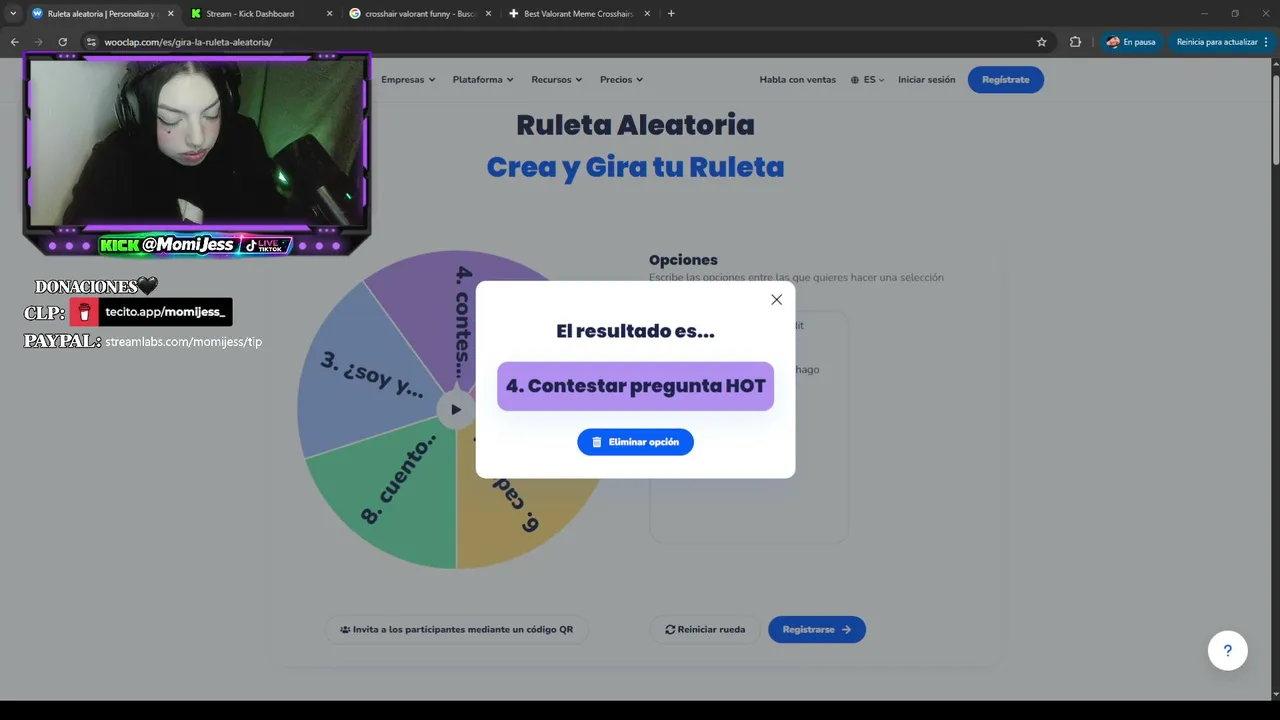The height and width of the screenshot is (720, 1280).
Task: Click the webcam overlay thumbnail
Action: (x=197, y=143)
